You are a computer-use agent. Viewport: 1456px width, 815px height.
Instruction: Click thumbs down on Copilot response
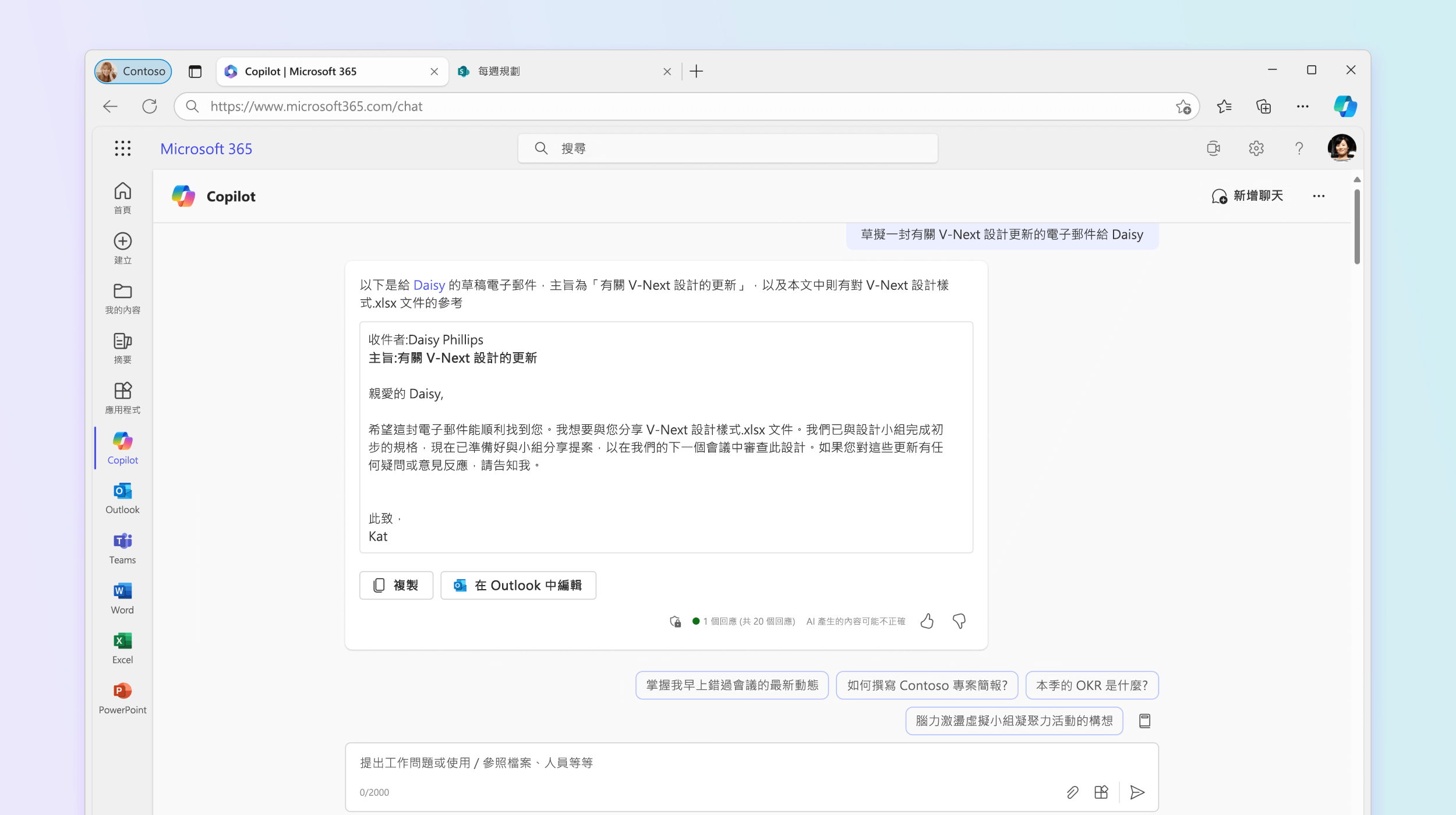[958, 621]
